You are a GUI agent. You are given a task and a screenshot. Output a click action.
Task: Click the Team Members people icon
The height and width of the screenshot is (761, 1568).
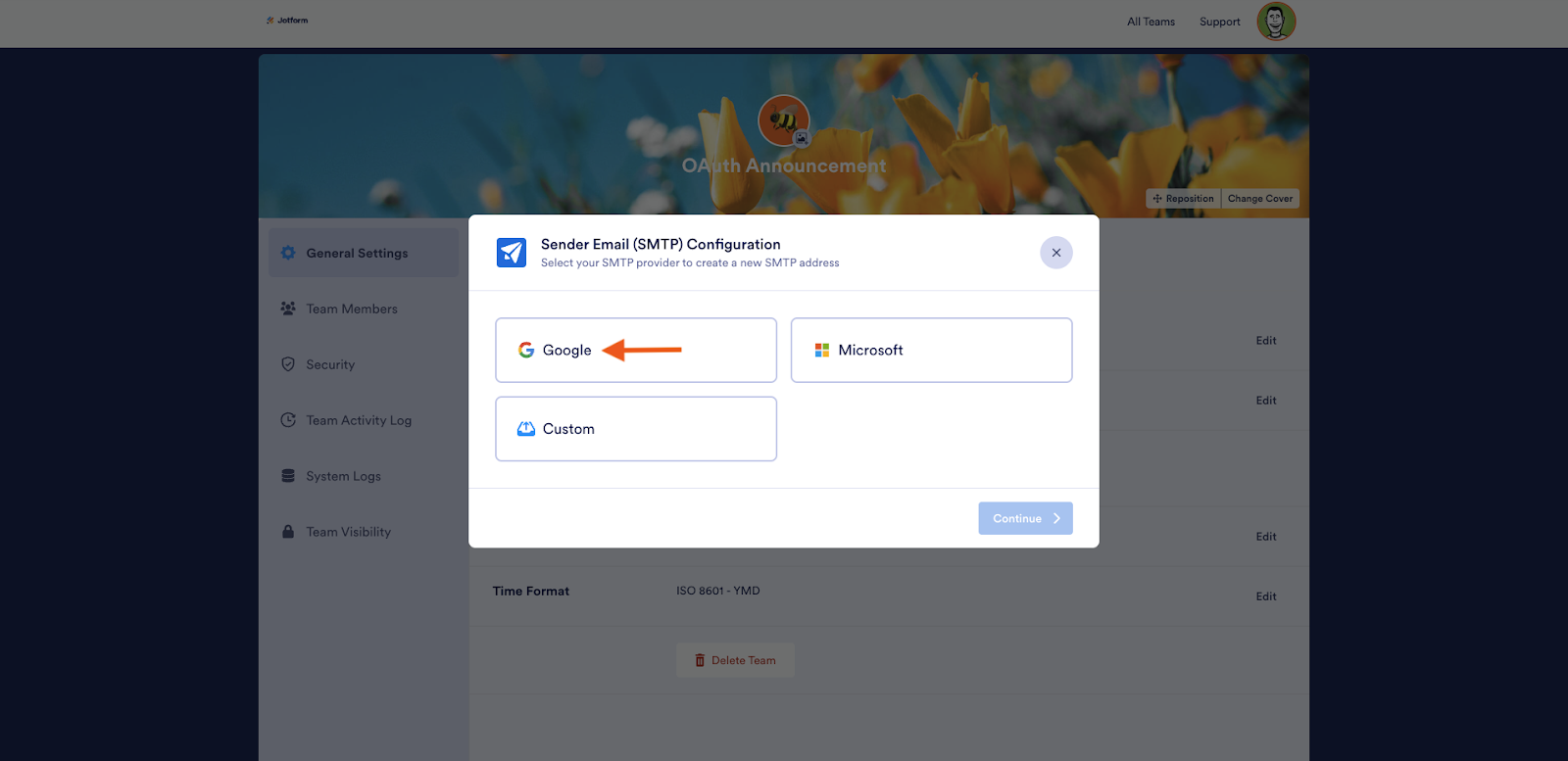coord(288,309)
